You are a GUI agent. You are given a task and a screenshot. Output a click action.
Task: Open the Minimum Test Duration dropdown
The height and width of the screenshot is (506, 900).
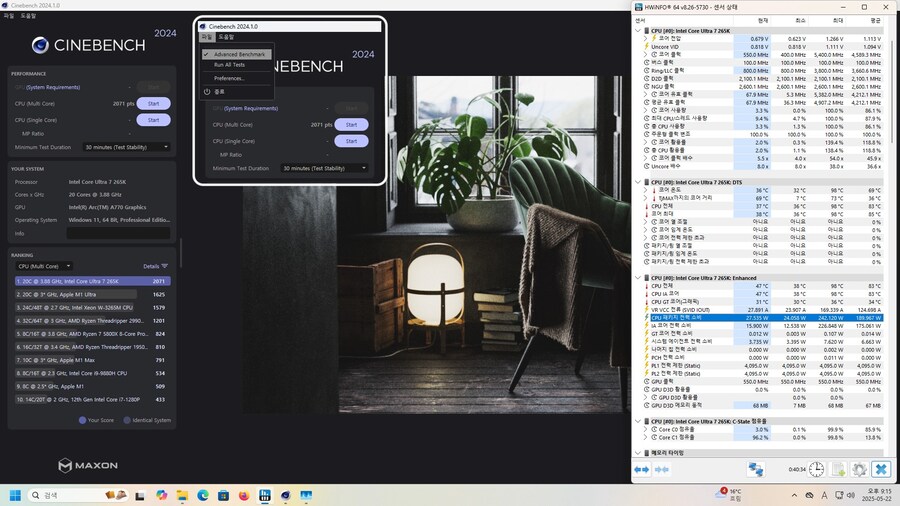pyautogui.click(x=126, y=147)
